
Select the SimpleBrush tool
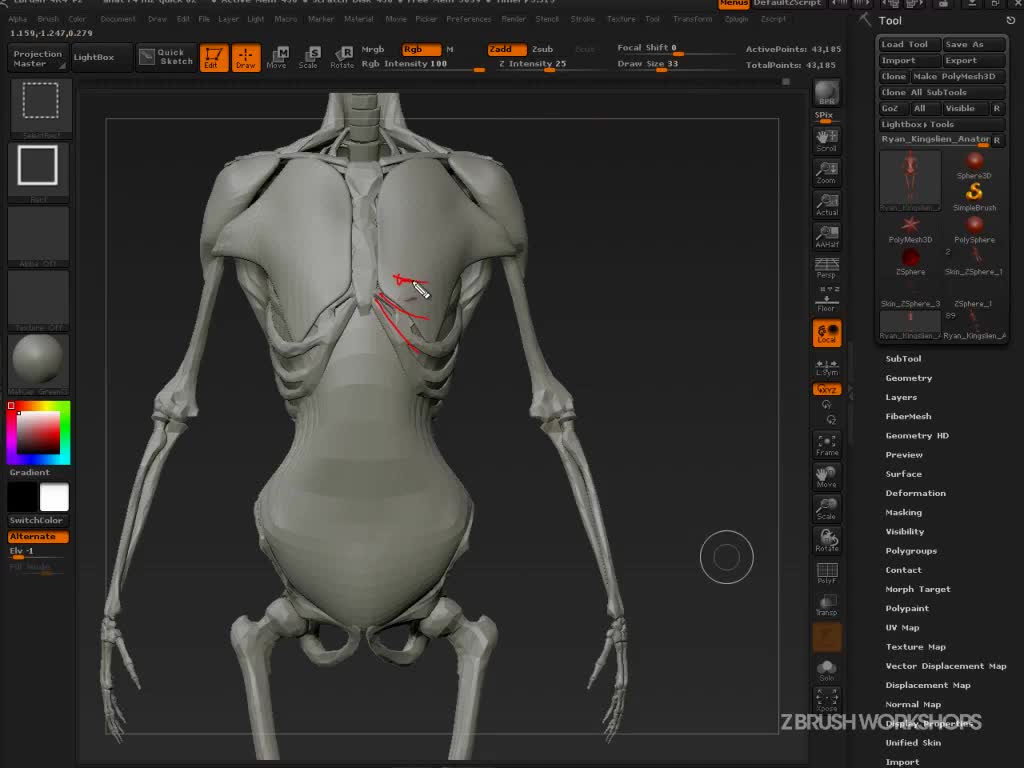974,198
